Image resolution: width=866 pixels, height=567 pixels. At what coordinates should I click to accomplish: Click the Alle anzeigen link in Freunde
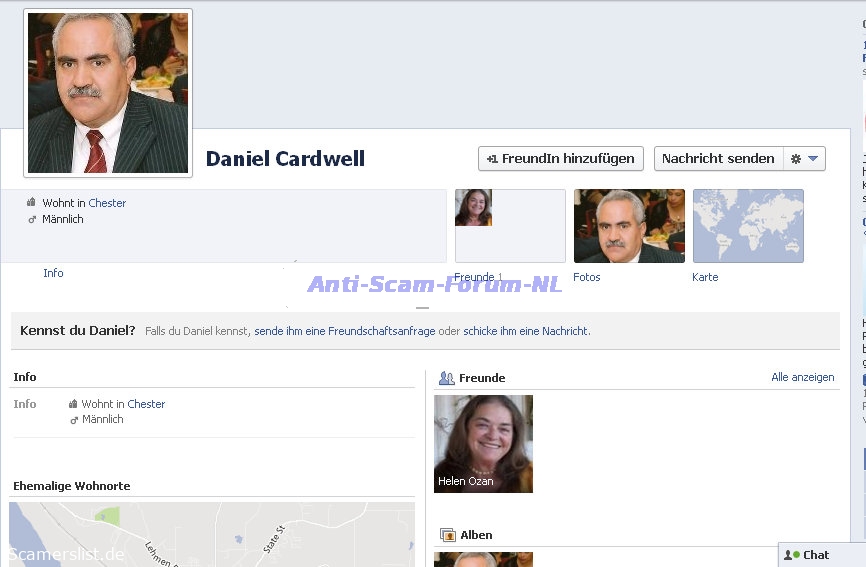point(802,377)
